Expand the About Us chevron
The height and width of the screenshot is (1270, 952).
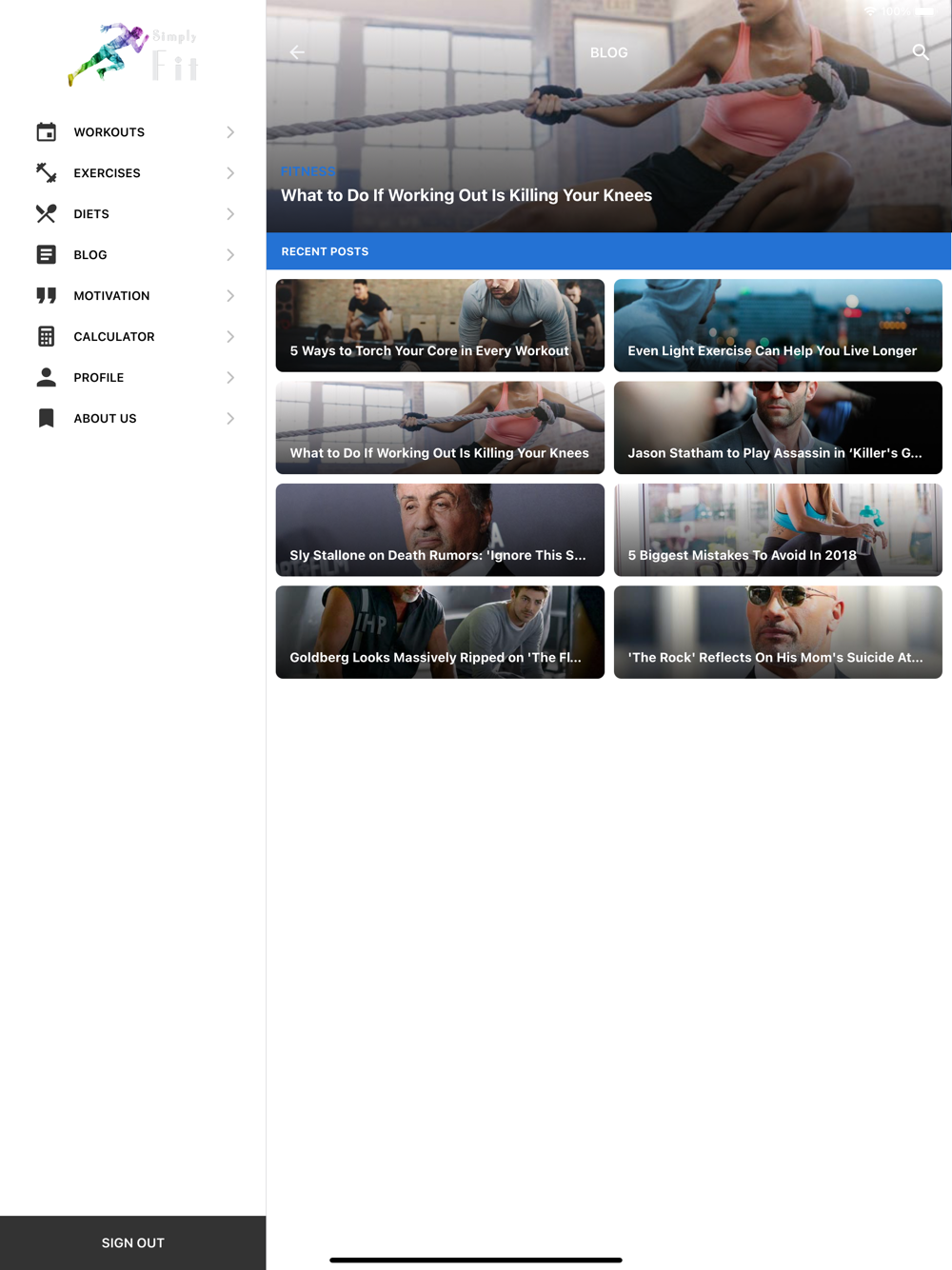click(x=230, y=419)
